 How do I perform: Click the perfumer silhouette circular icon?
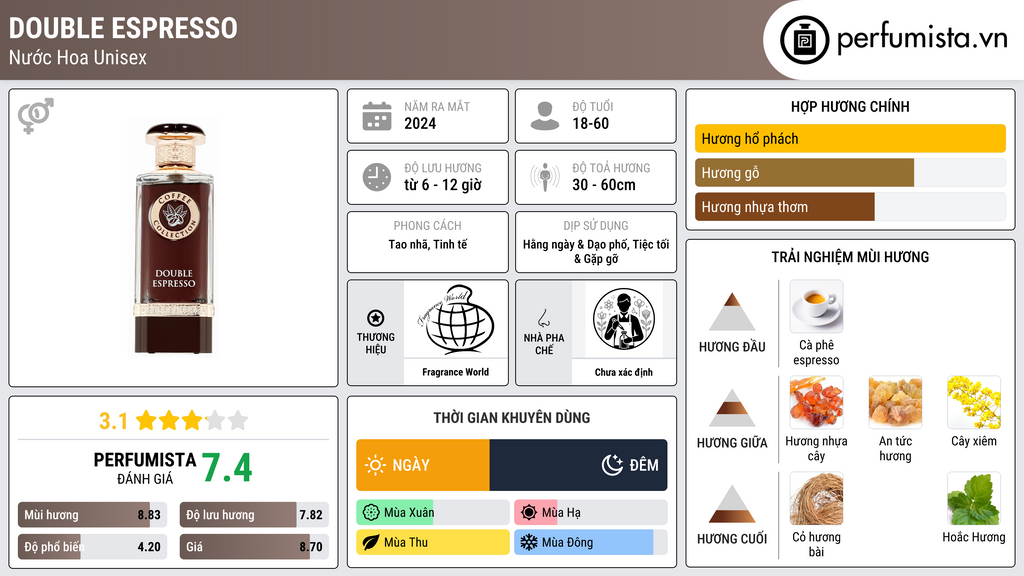point(624,319)
